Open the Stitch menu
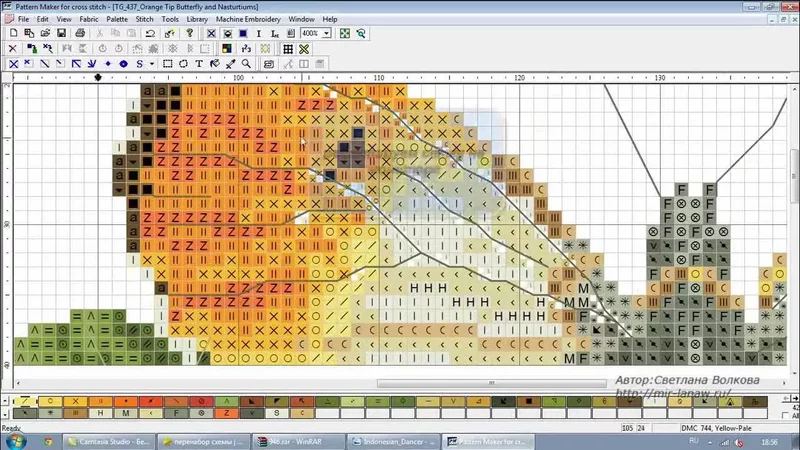800x450 pixels. pyautogui.click(x=144, y=19)
